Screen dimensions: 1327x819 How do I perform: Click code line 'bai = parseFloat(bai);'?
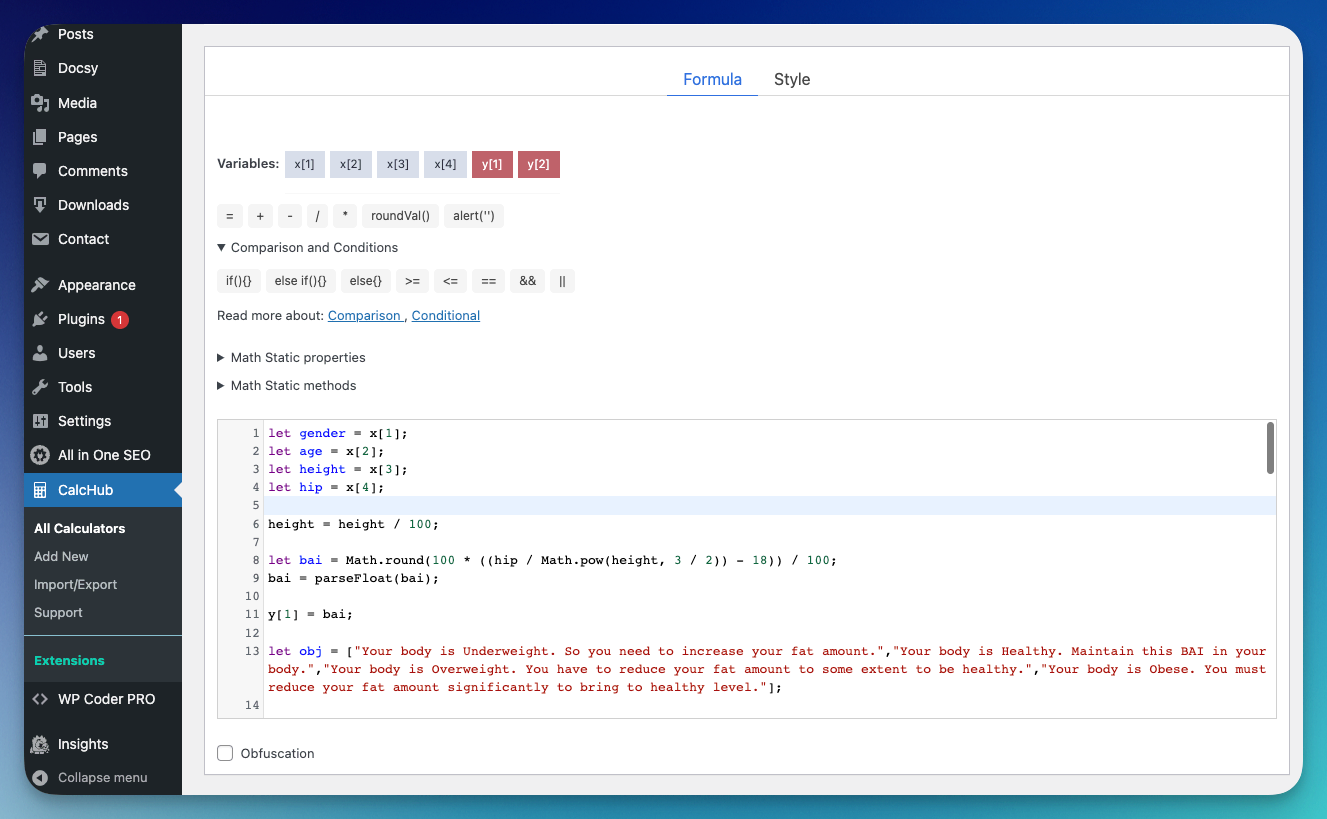(x=353, y=578)
